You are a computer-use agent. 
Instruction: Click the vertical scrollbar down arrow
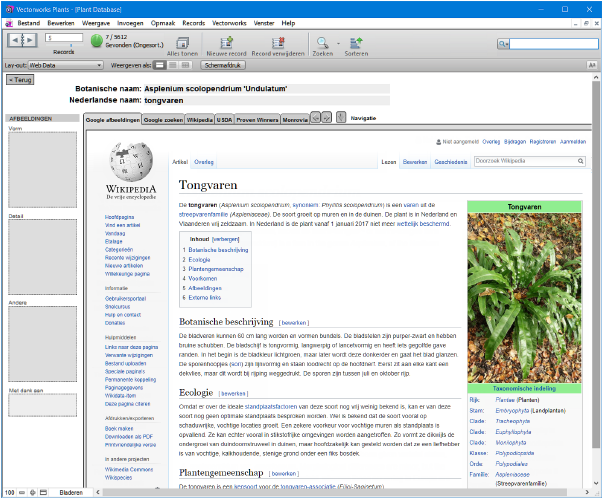tap(596, 483)
